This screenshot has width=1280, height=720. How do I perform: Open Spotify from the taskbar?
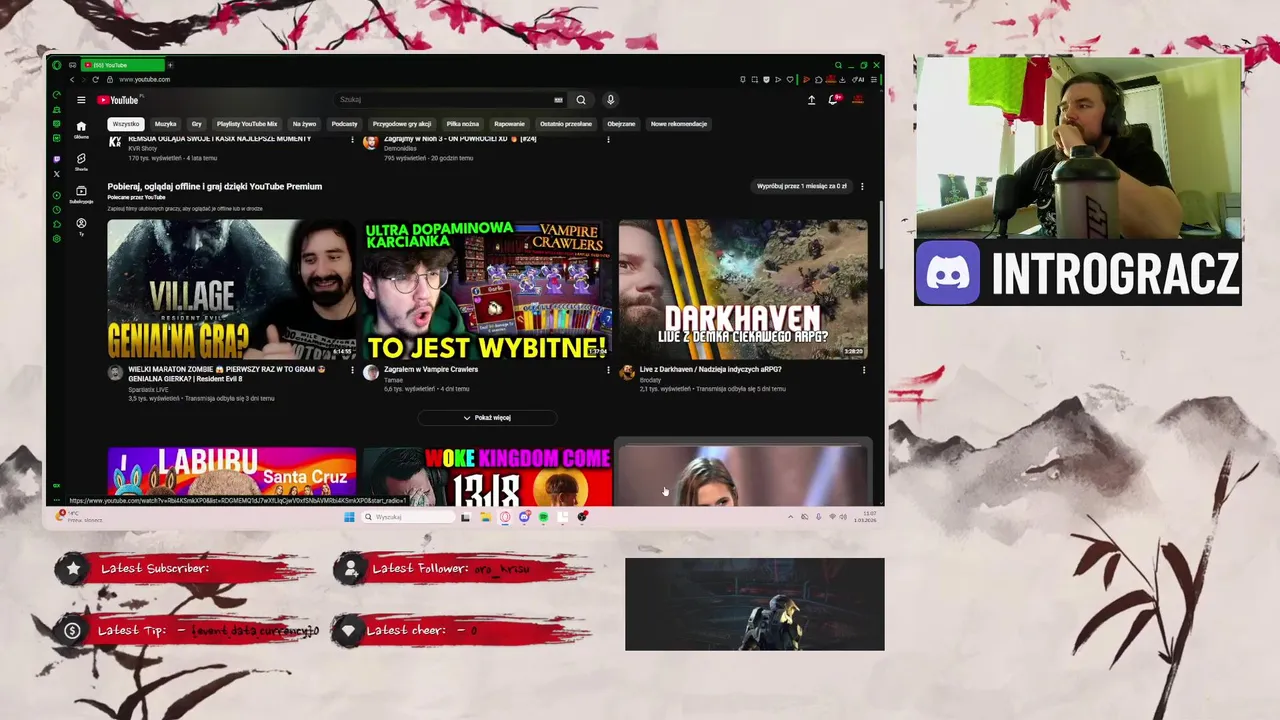pos(543,517)
